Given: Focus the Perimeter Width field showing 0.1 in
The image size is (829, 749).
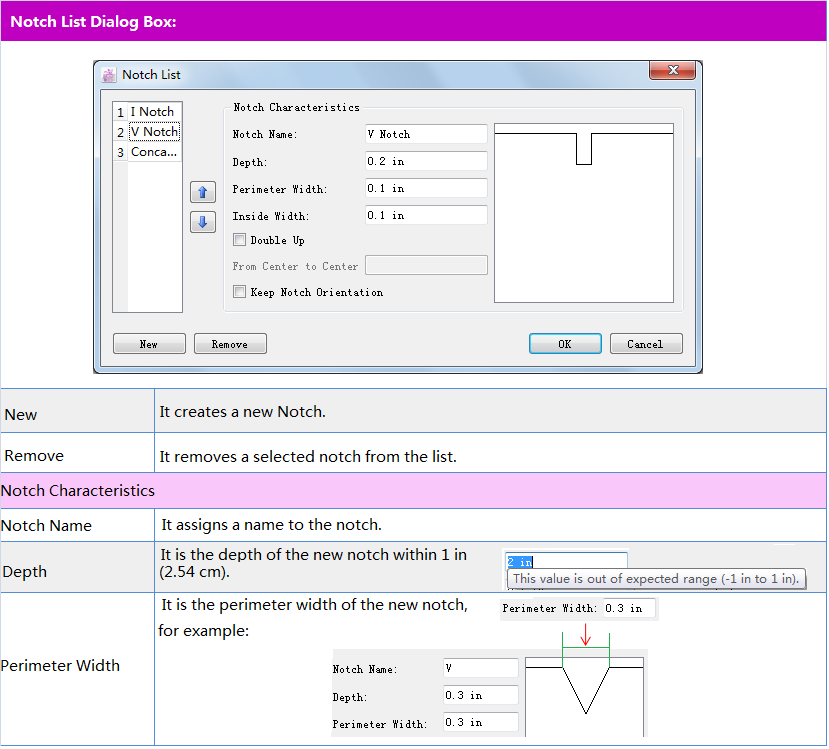Looking at the screenshot, I should (426, 188).
